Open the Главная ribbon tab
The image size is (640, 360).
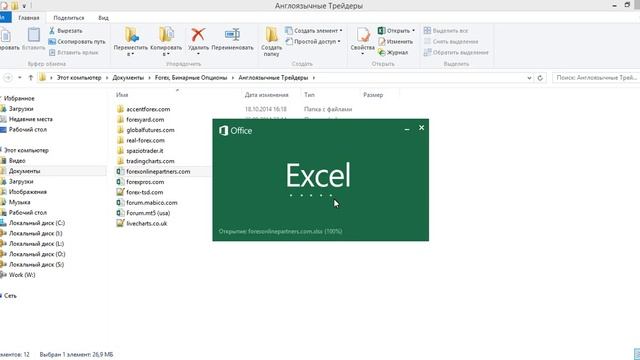(29, 18)
